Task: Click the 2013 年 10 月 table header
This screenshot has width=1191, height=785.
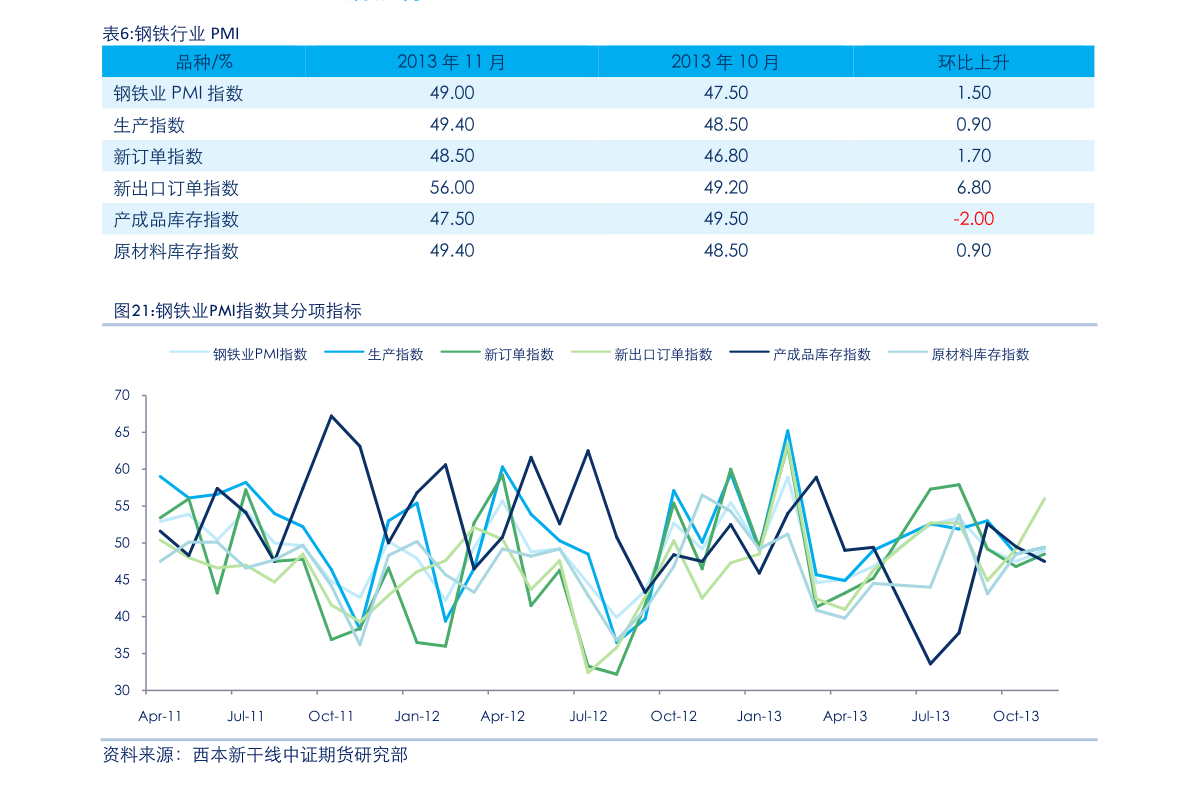Action: tap(725, 62)
